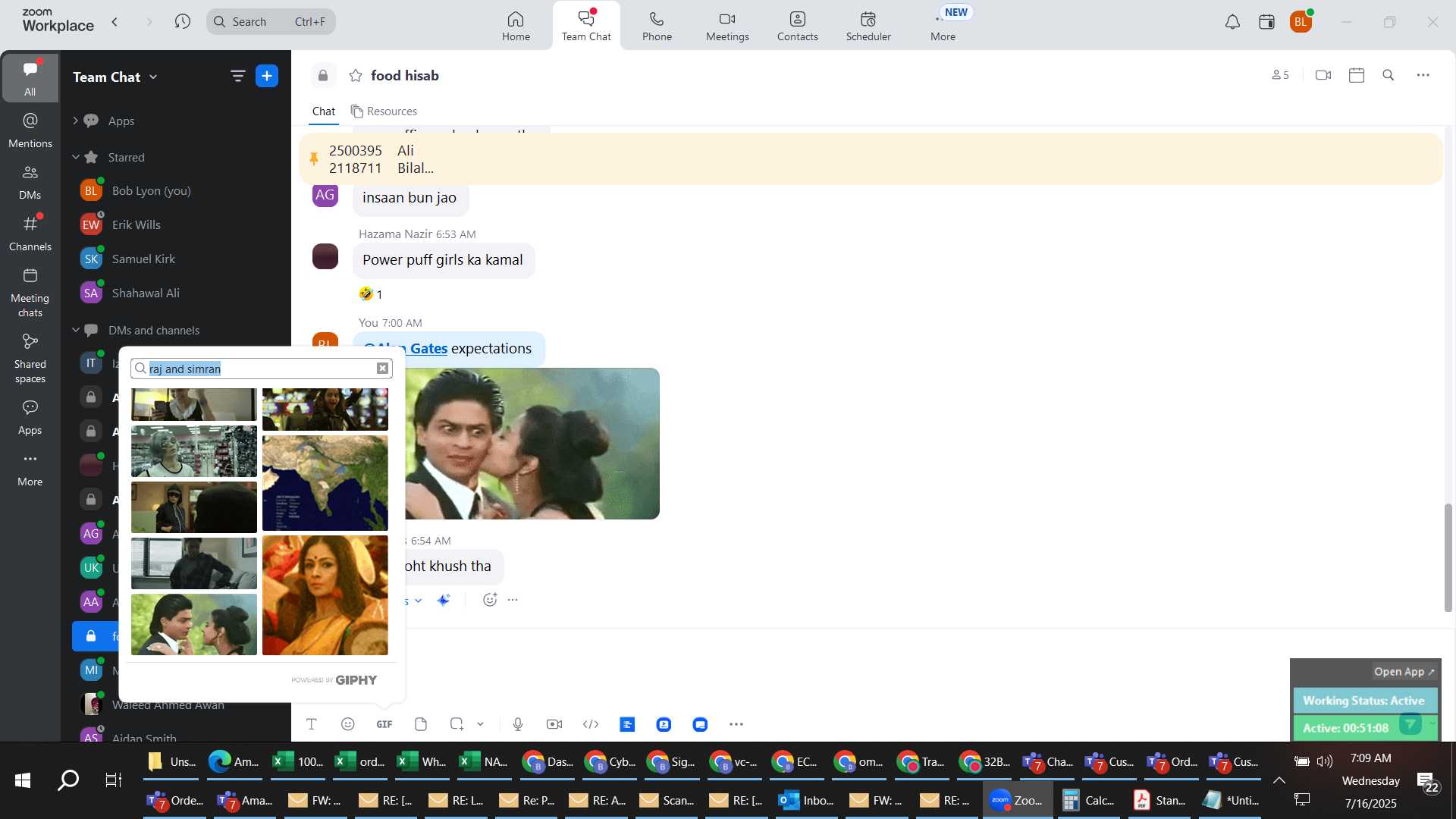The width and height of the screenshot is (1456, 819).
Task: Open Meeting chats in the sidebar
Action: pyautogui.click(x=30, y=293)
